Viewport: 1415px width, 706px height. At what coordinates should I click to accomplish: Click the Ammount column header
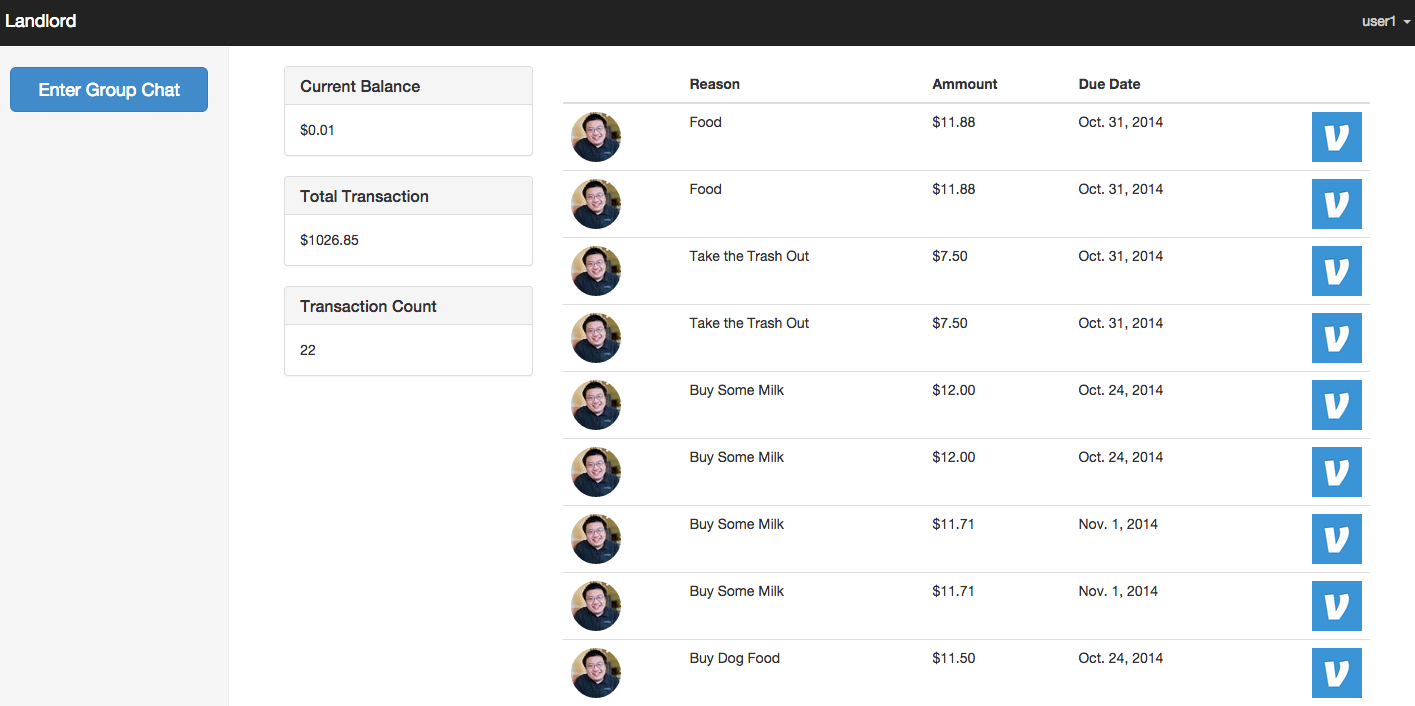point(964,84)
